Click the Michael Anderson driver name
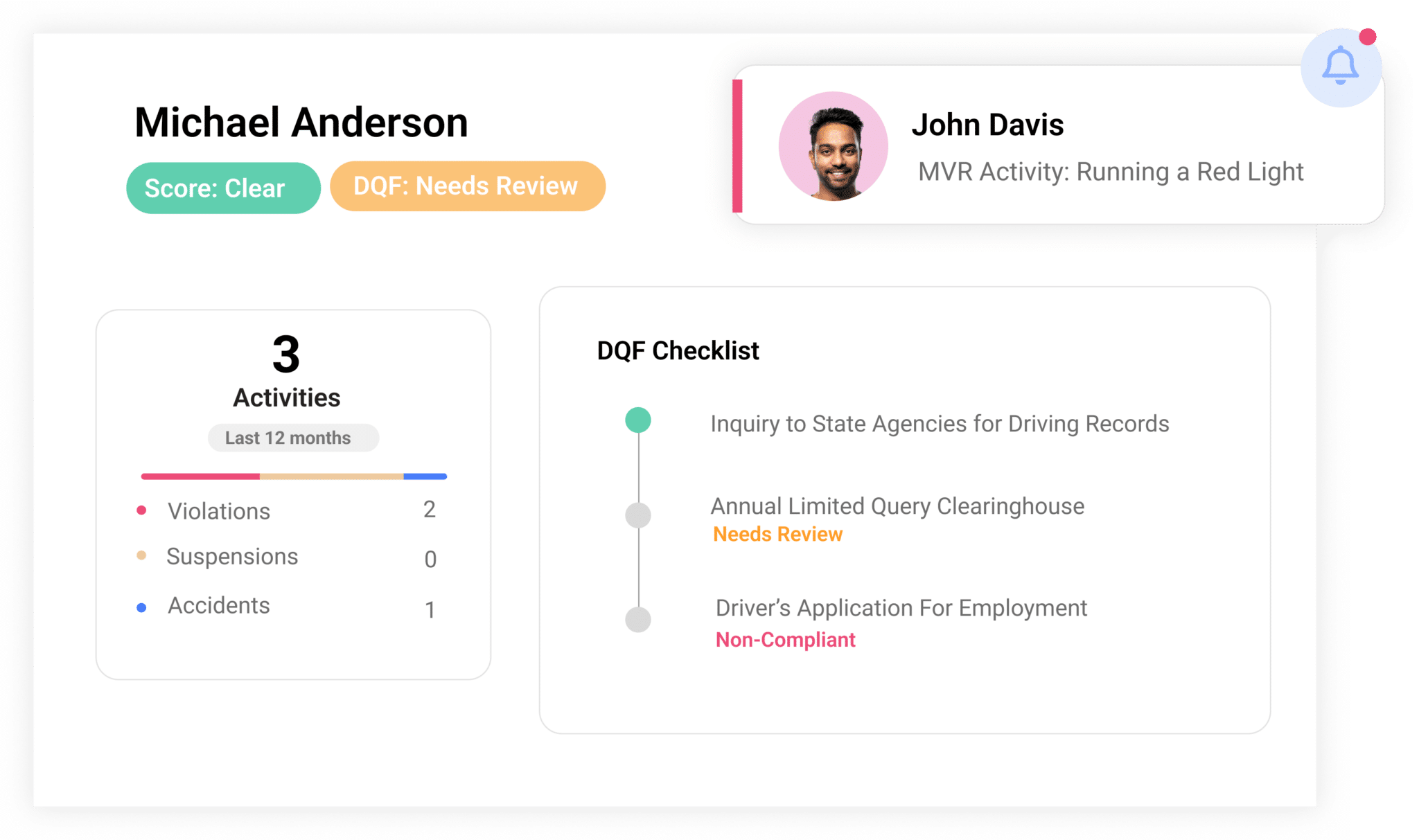This screenshot has width=1419, height=840. click(301, 123)
